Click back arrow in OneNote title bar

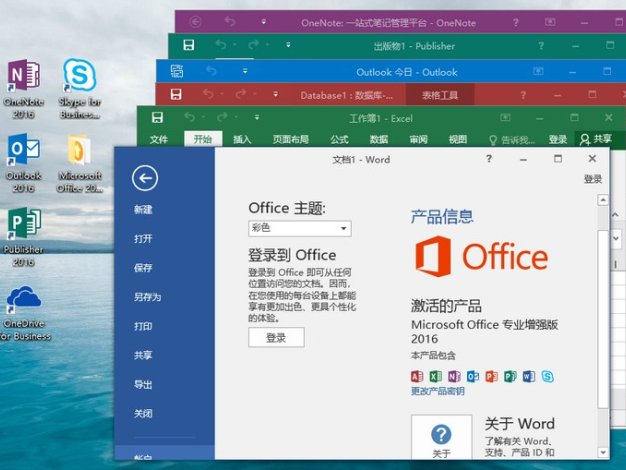(x=195, y=22)
